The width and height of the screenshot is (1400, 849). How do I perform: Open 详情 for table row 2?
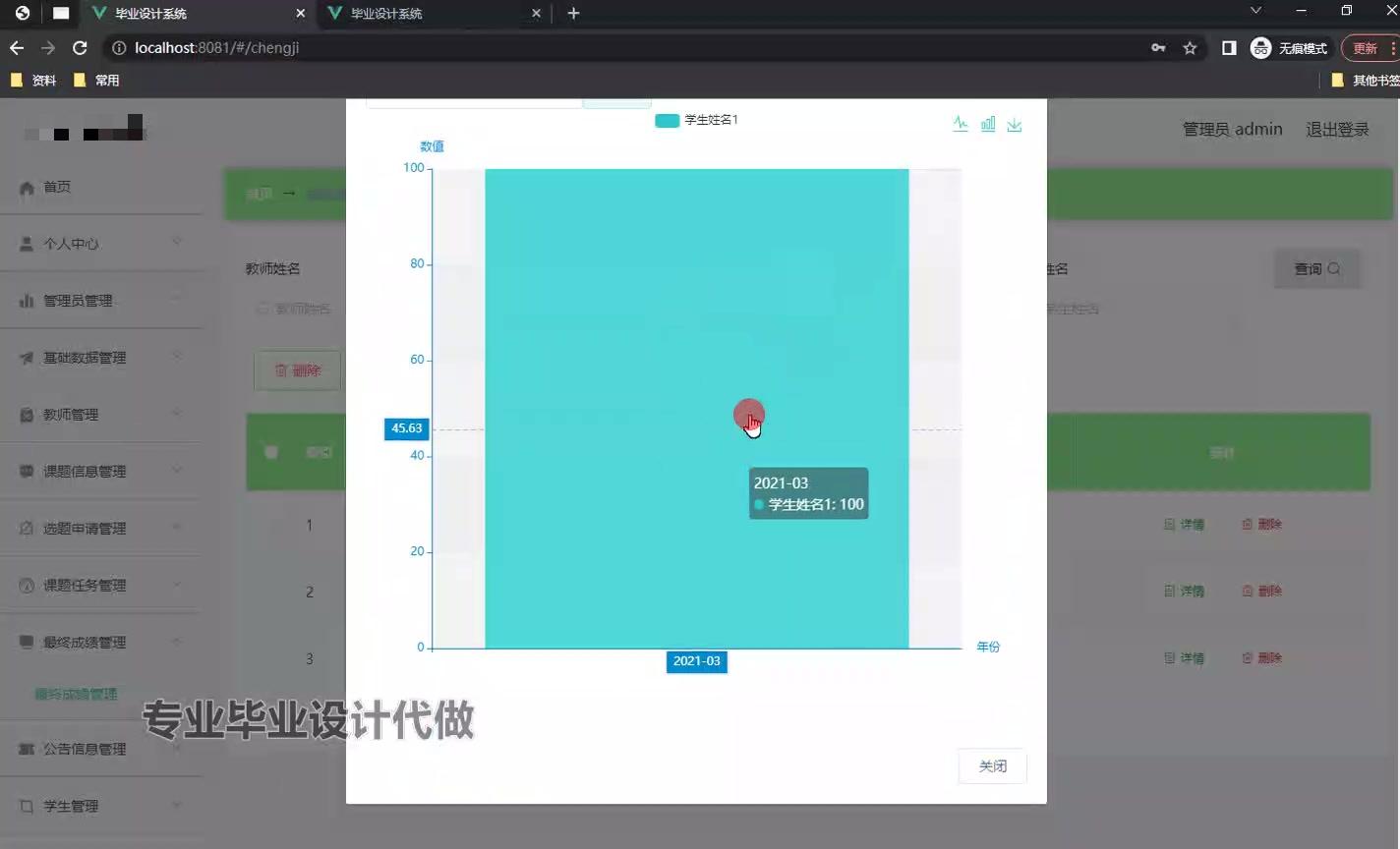point(1184,592)
